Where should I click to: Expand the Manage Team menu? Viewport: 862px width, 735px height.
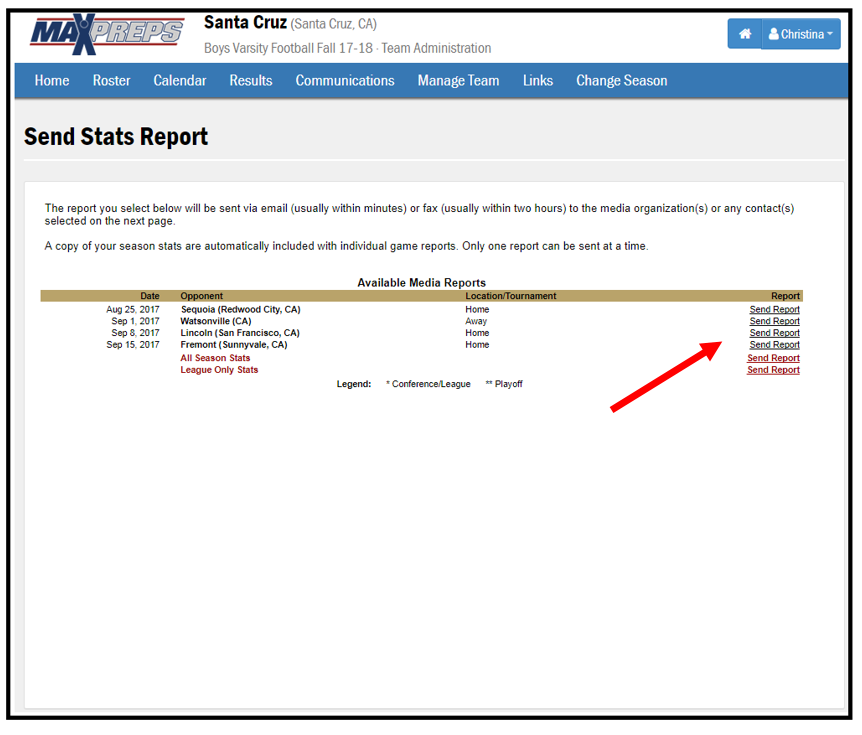(x=458, y=81)
